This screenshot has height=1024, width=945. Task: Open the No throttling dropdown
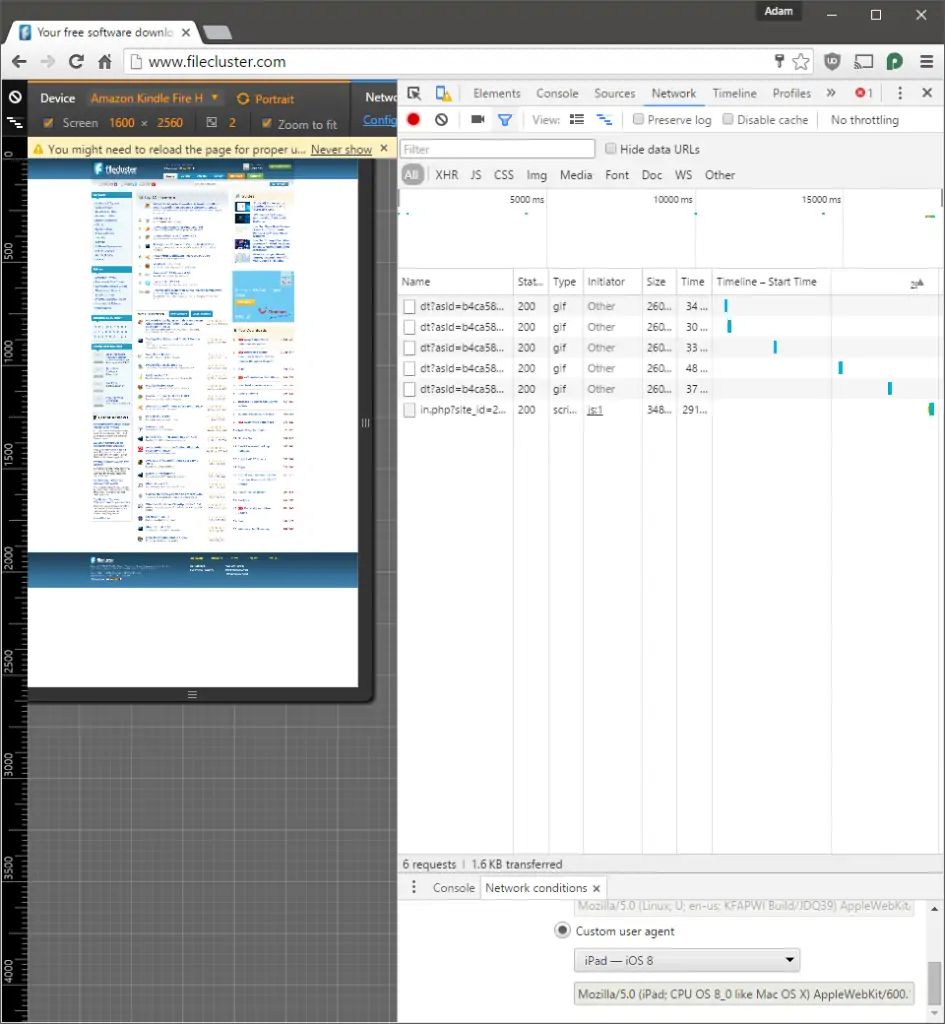tap(865, 120)
